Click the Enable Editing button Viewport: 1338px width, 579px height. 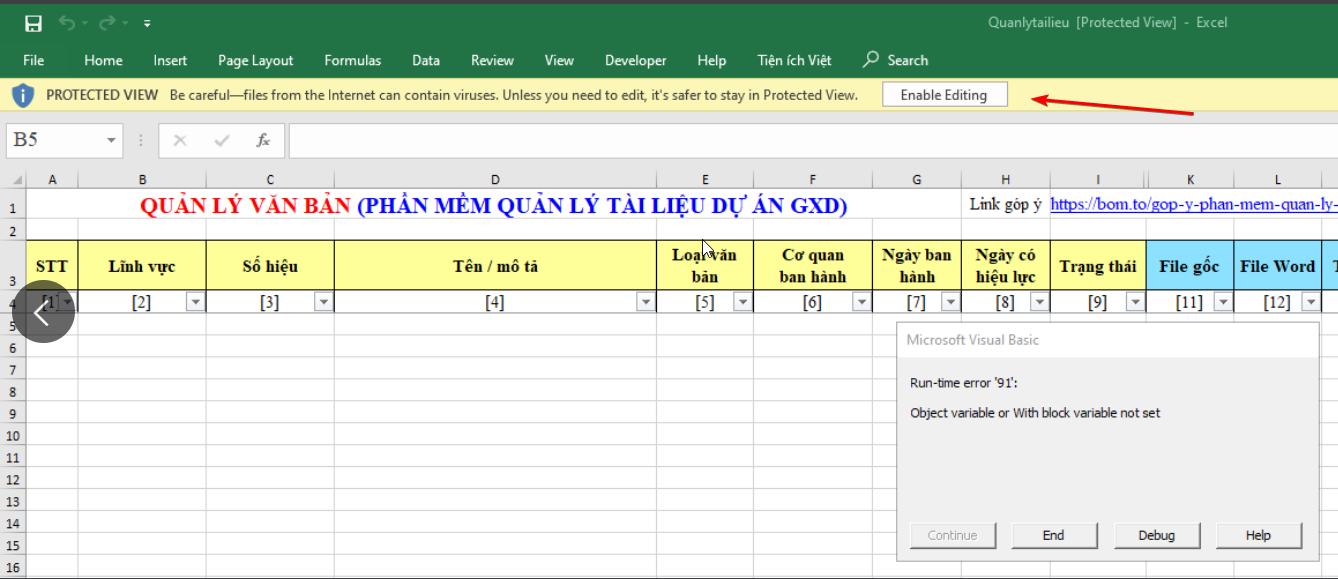tap(944, 95)
